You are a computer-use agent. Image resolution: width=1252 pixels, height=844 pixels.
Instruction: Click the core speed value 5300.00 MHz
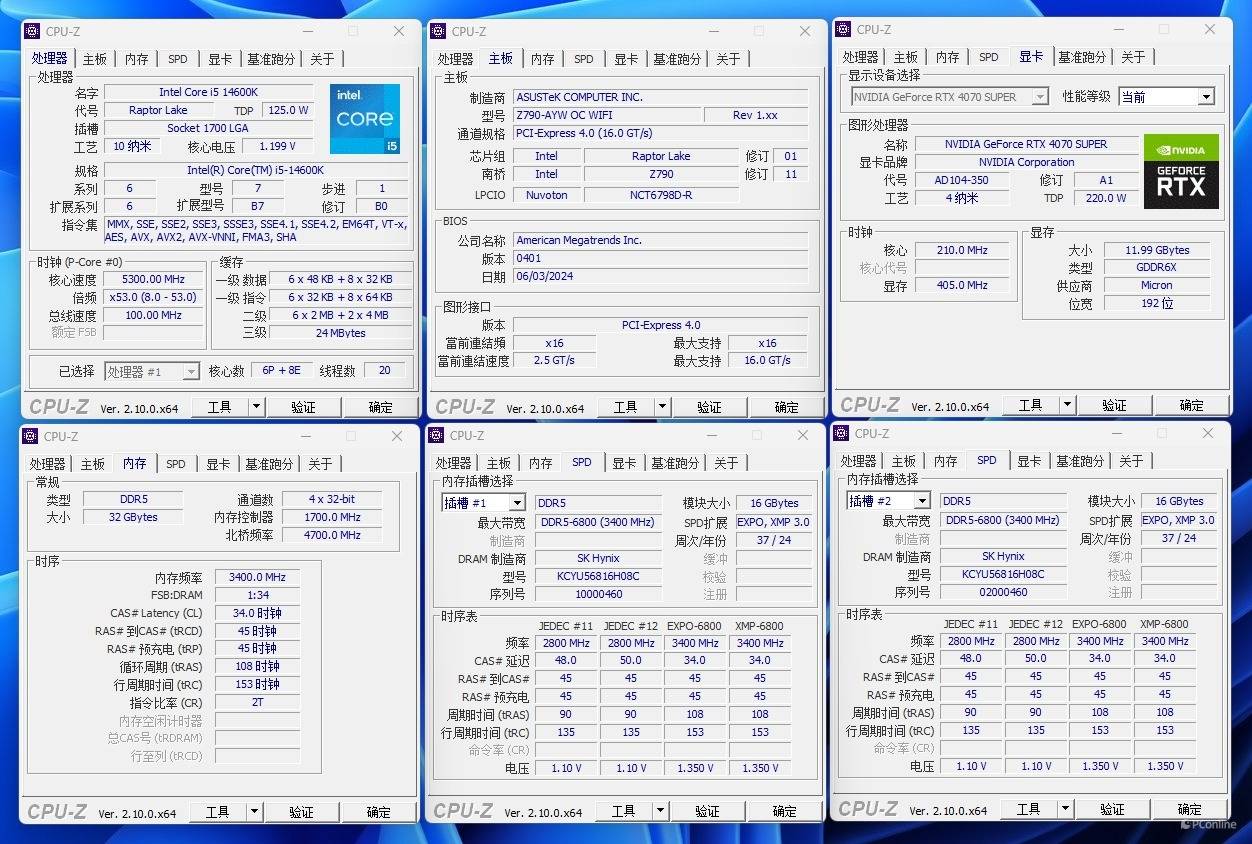[154, 279]
